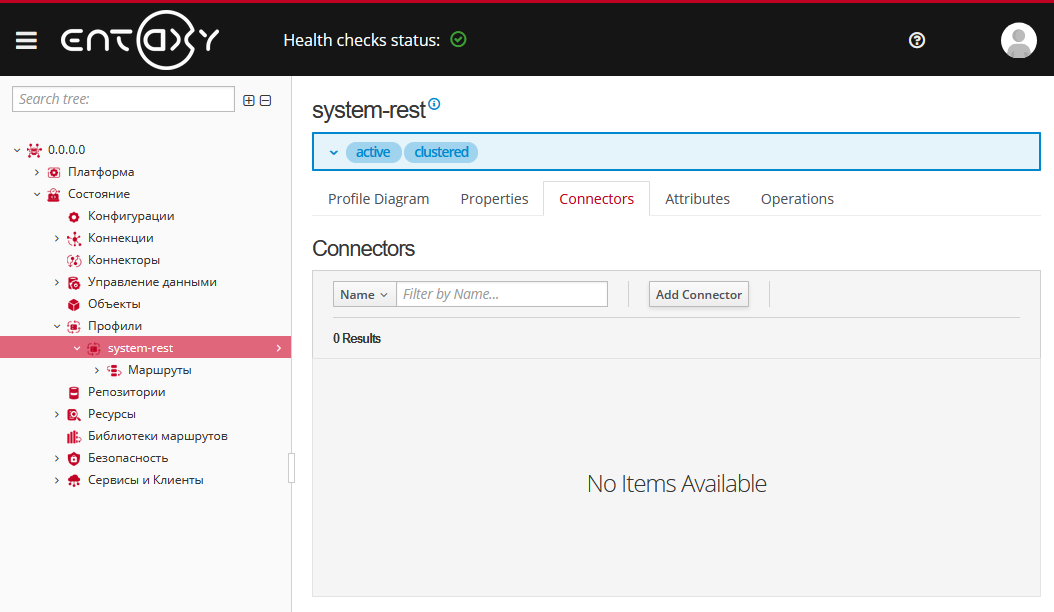Click the health checks status checkmark
Image resolution: width=1054 pixels, height=612 pixels.
pos(459,39)
